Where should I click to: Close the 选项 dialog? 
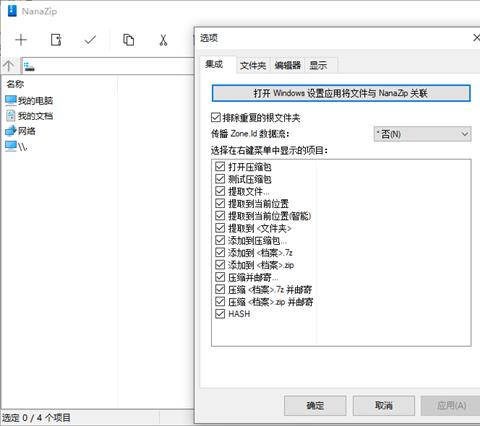476,38
